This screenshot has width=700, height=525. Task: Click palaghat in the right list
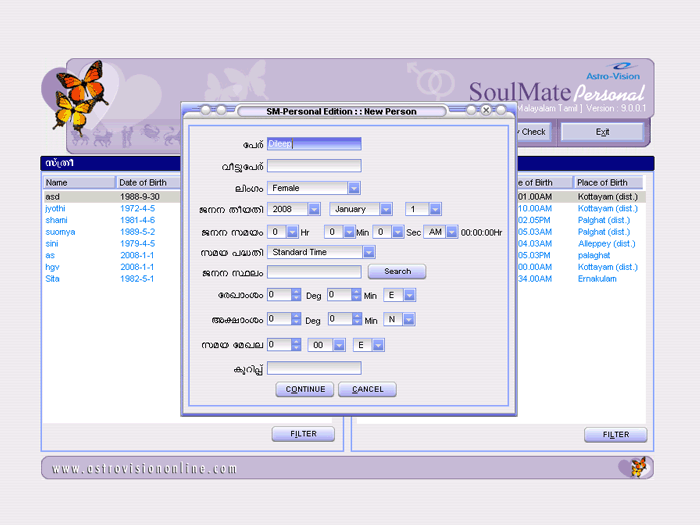tap(594, 255)
